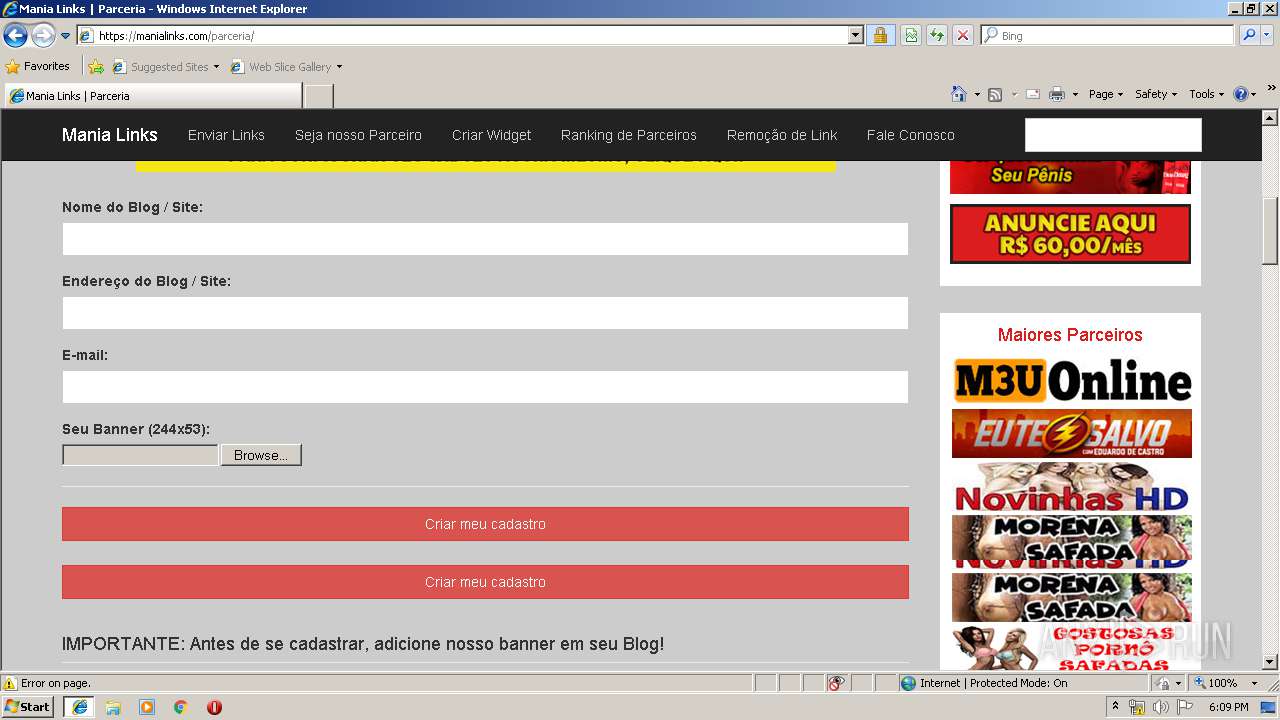This screenshot has height=720, width=1280.
Task: Click Add to Favorites bar icon
Action: coord(96,67)
